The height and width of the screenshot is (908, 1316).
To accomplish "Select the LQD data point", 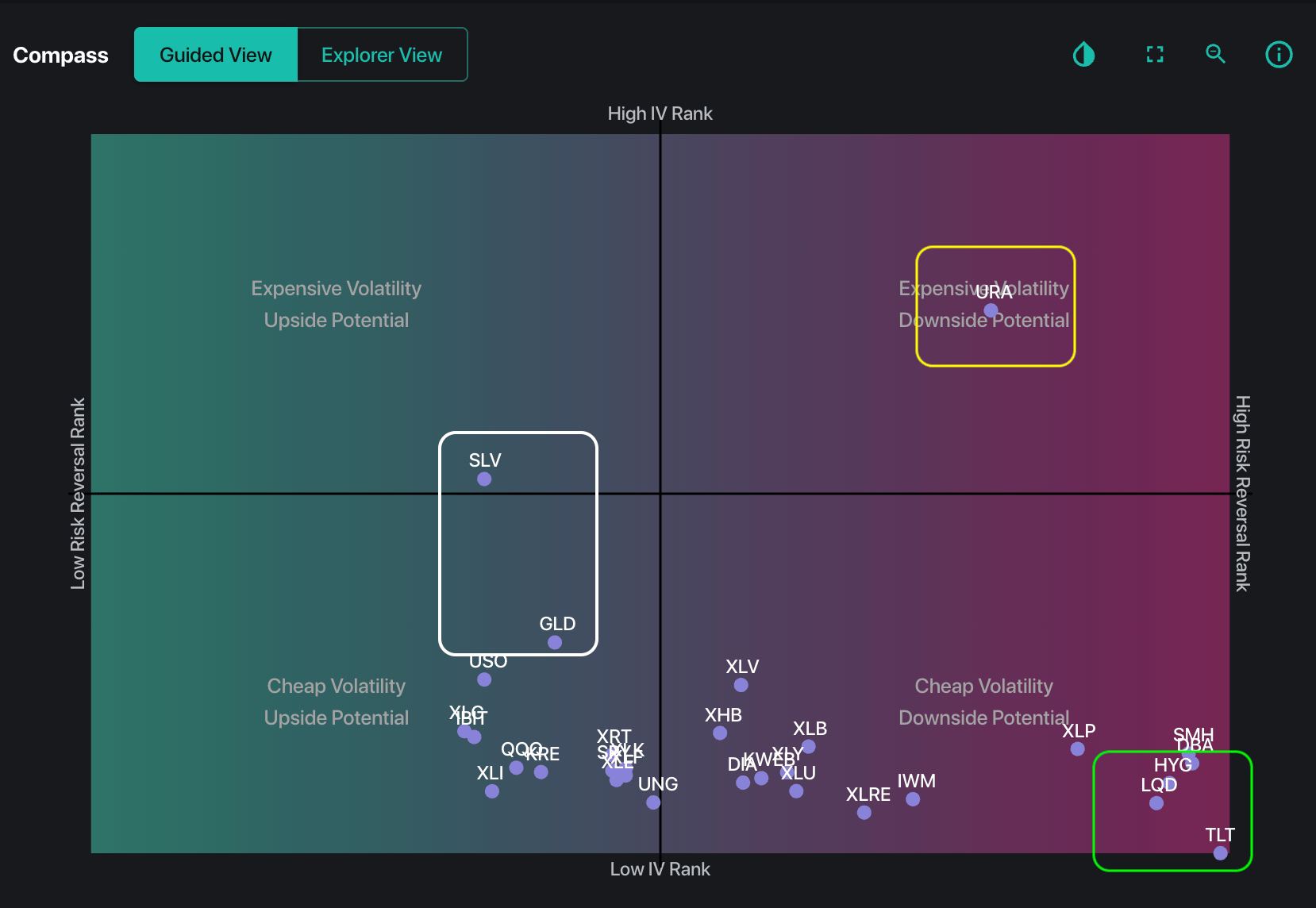I will 1156,803.
